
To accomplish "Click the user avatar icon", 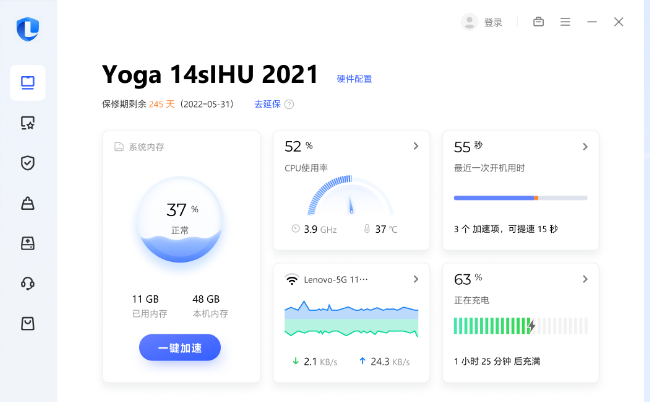I will click(x=469, y=22).
